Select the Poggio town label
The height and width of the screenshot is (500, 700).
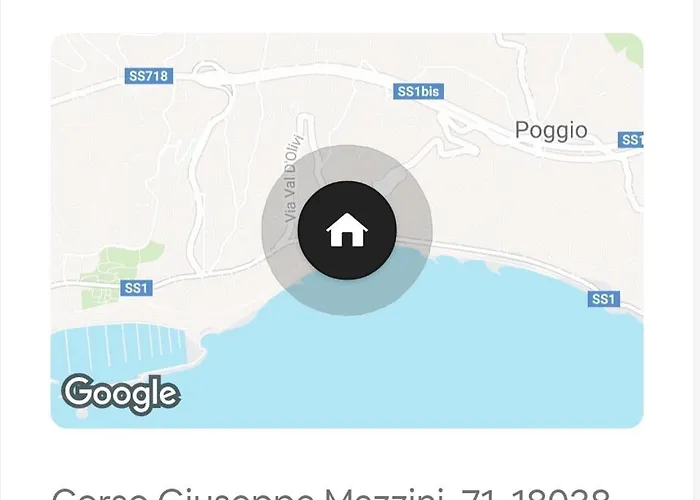[551, 131]
